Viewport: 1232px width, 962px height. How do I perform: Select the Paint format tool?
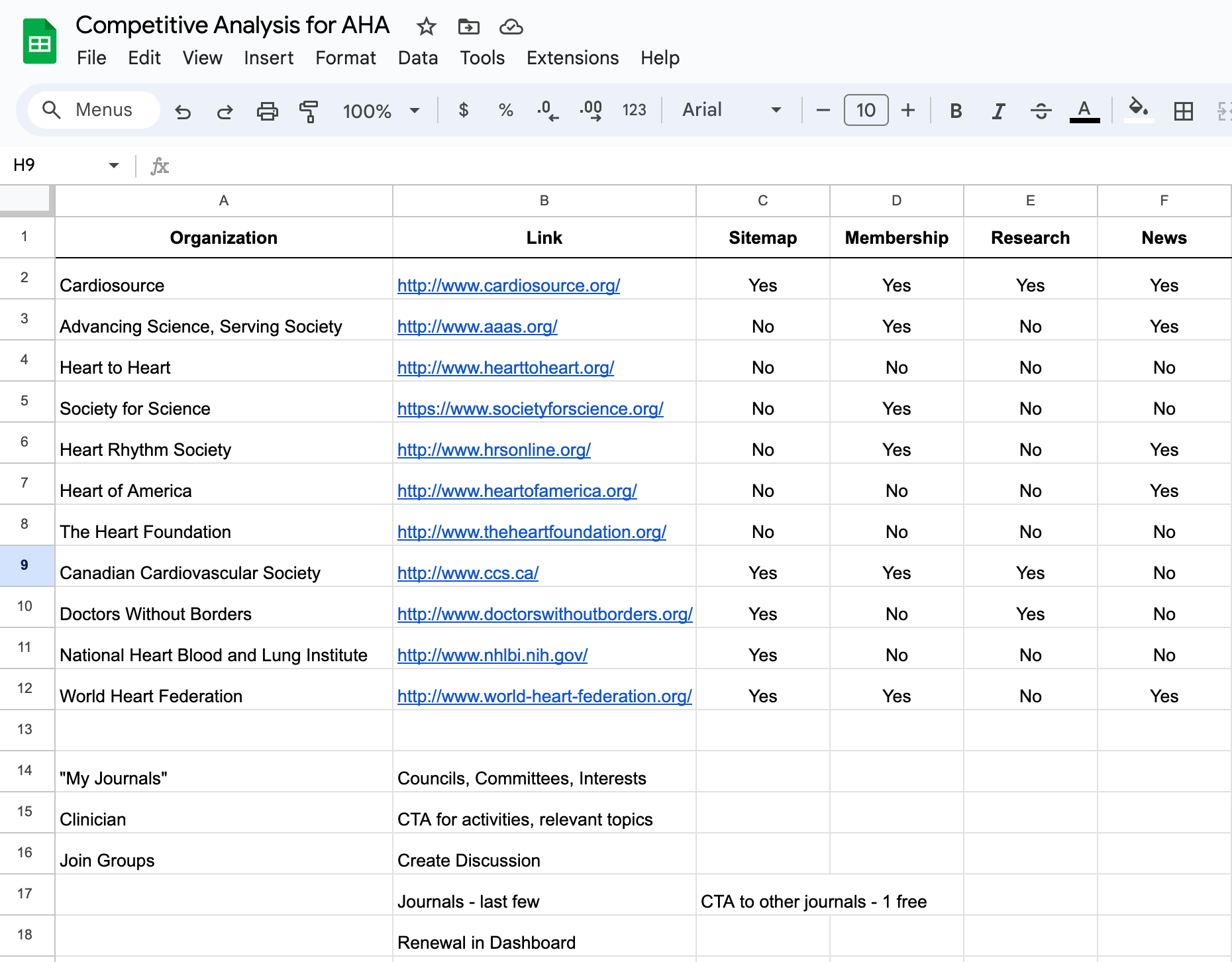(x=309, y=111)
